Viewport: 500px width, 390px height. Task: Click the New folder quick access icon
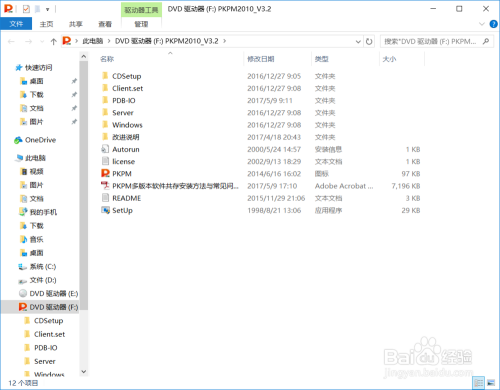pos(37,9)
